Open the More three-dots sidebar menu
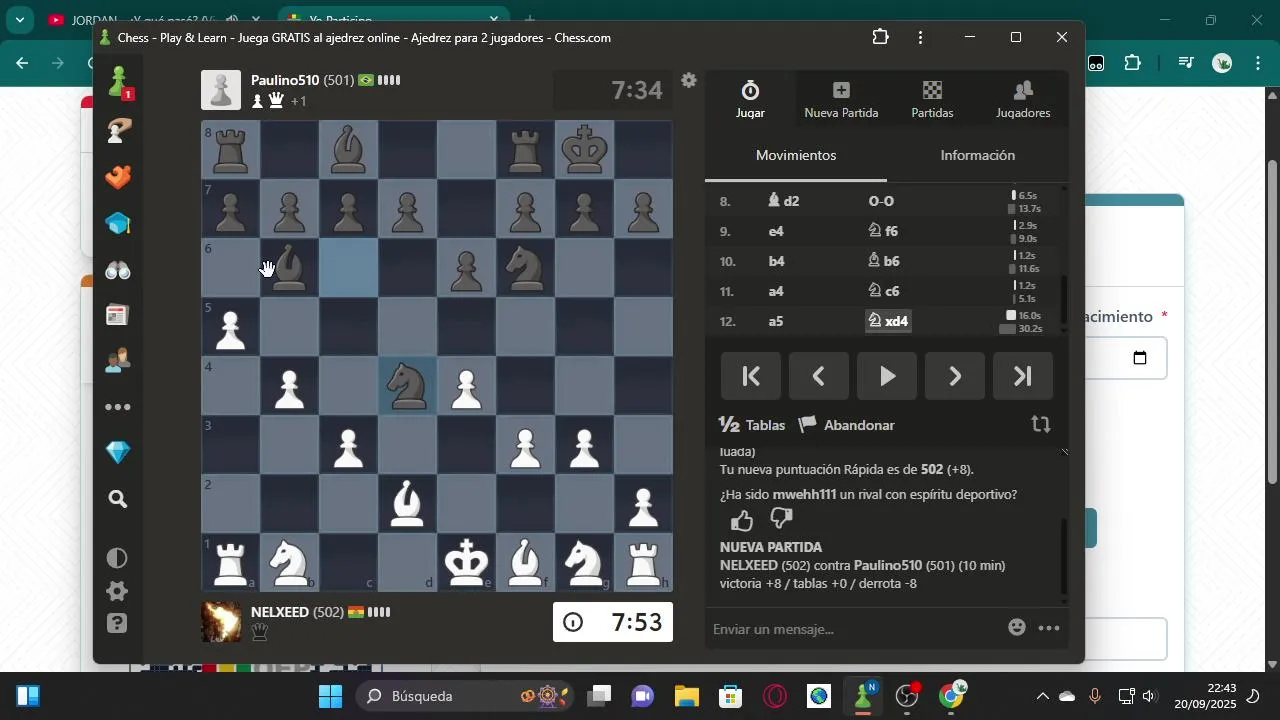This screenshot has width=1280, height=720. [x=118, y=407]
